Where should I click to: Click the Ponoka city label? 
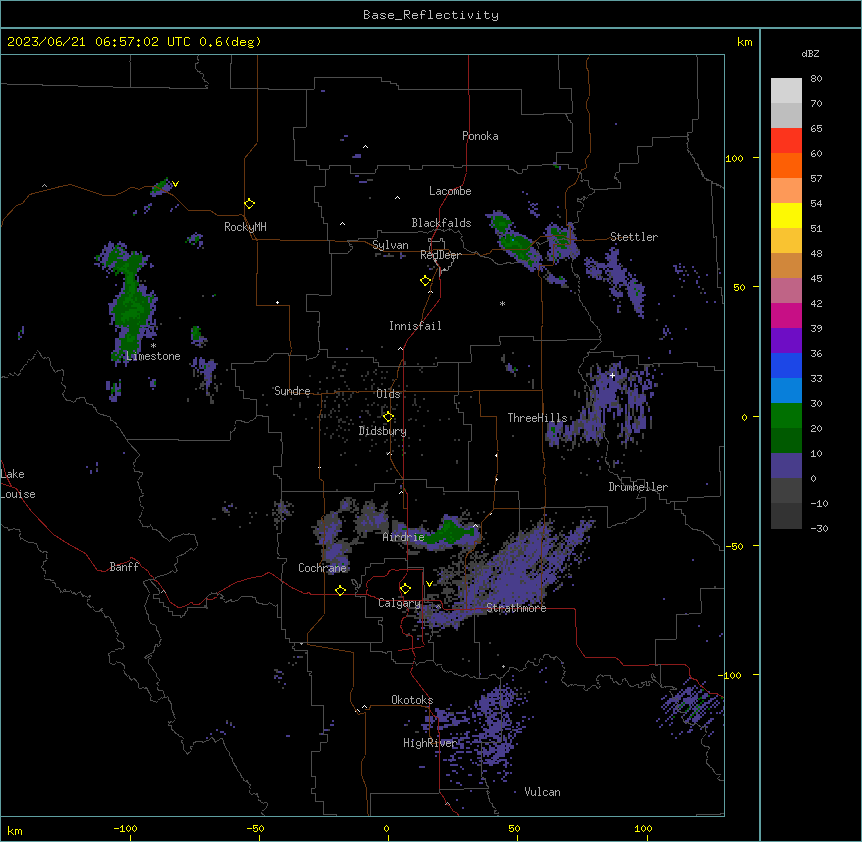coord(480,136)
